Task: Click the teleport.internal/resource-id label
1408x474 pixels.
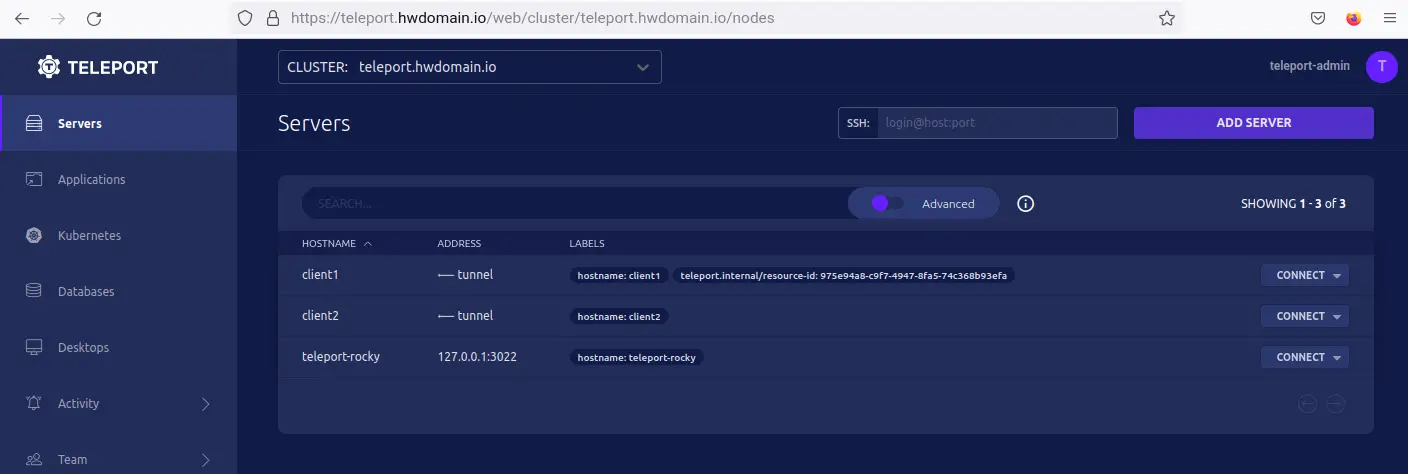Action: pyautogui.click(x=843, y=276)
